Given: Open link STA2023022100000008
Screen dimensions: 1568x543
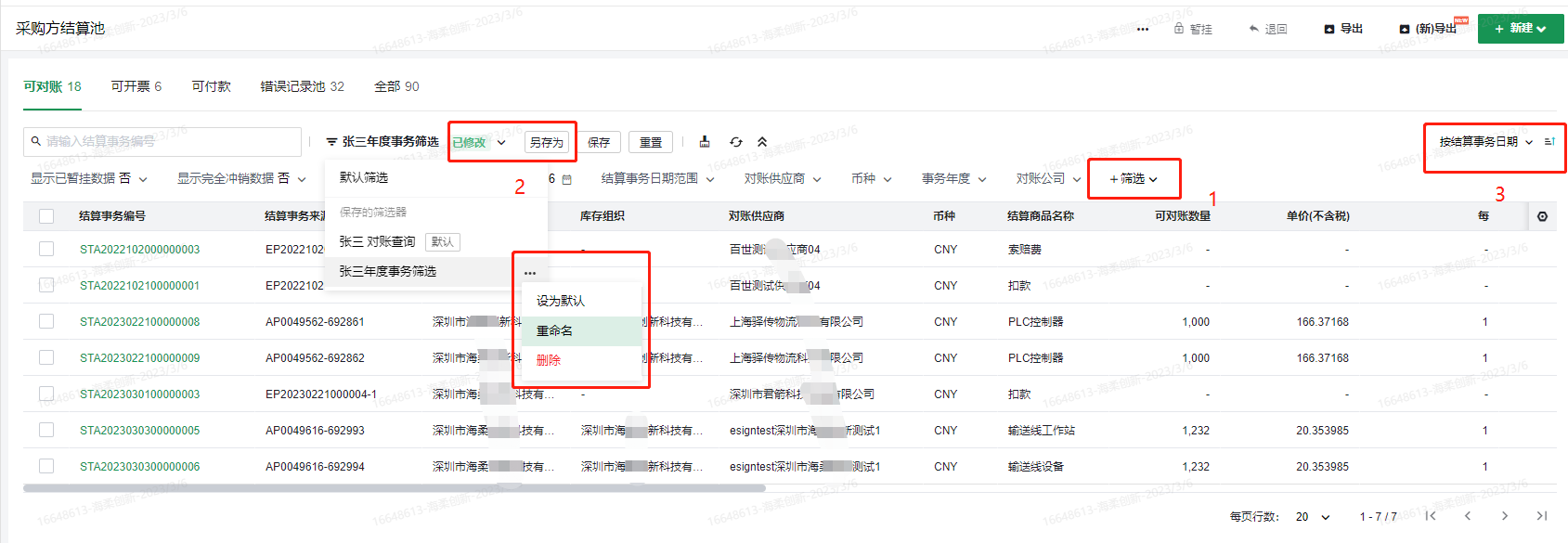Looking at the screenshot, I should 139,322.
